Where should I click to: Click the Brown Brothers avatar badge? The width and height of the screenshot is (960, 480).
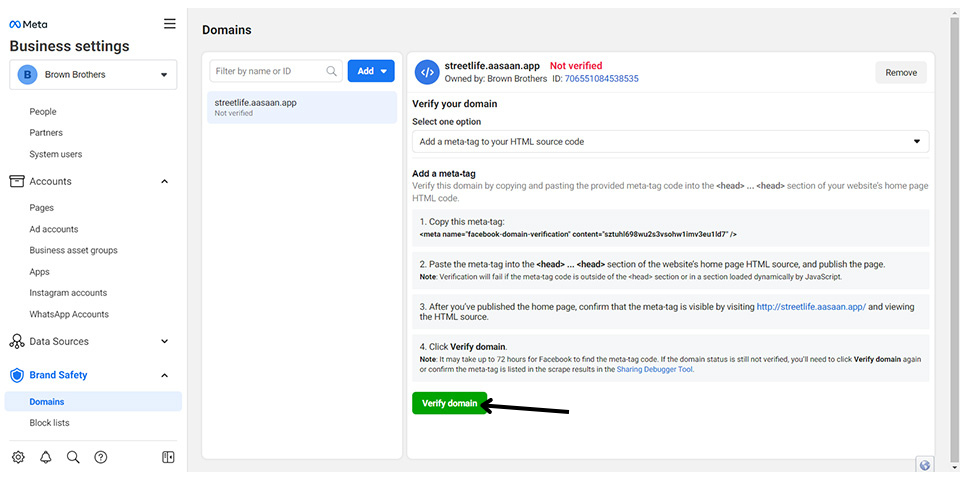(27, 75)
